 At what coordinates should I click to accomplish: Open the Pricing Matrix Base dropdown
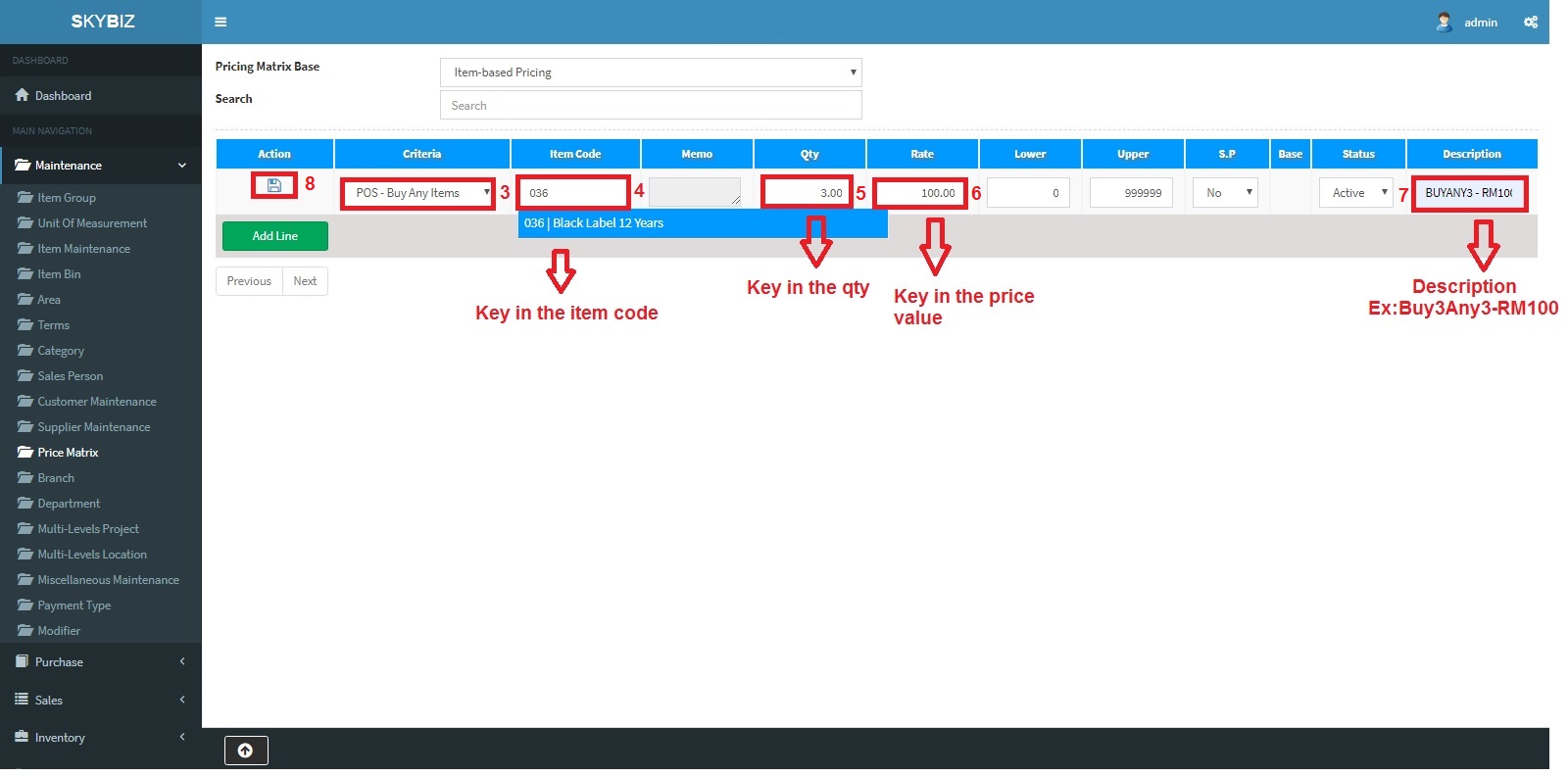[651, 73]
